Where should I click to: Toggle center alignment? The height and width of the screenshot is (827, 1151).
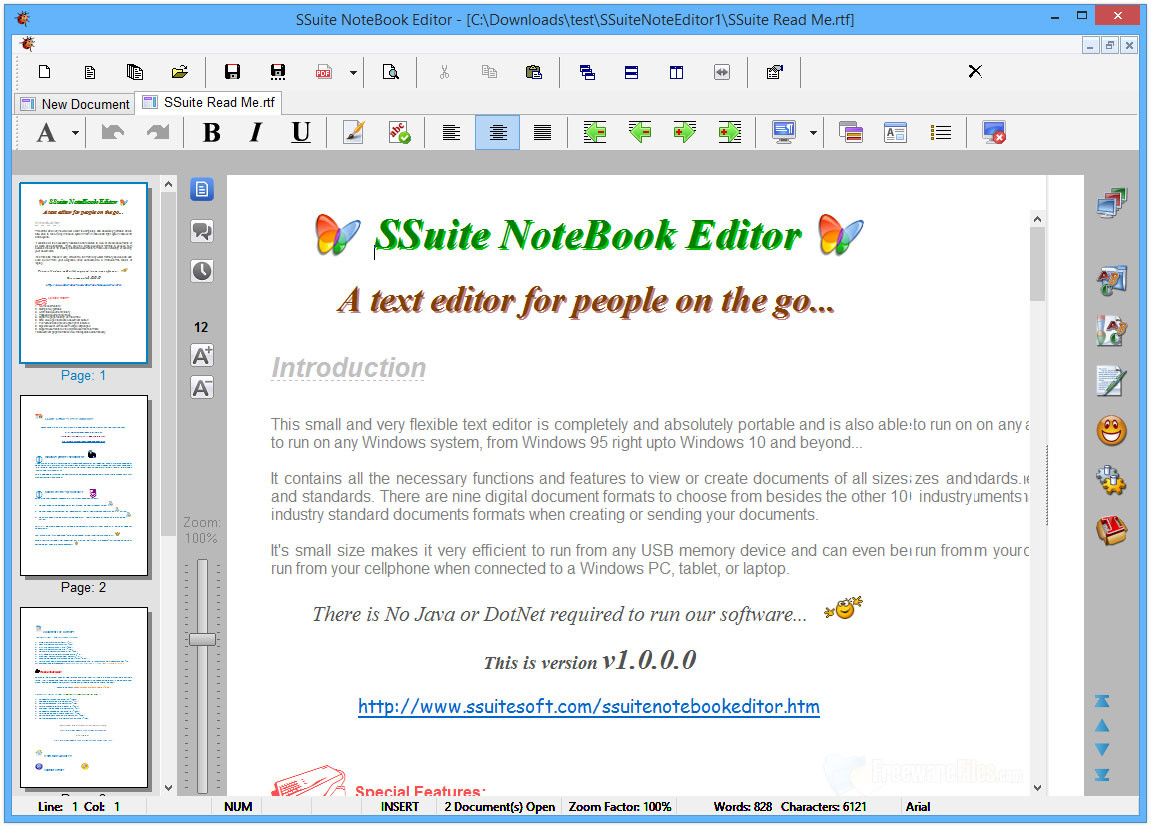tap(497, 133)
